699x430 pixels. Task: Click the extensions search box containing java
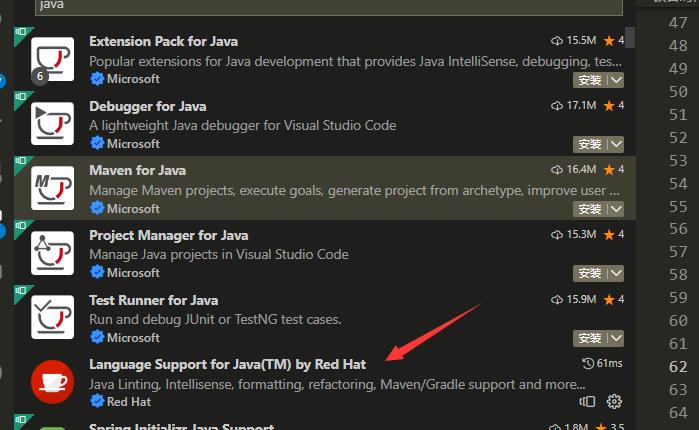tap(329, 6)
